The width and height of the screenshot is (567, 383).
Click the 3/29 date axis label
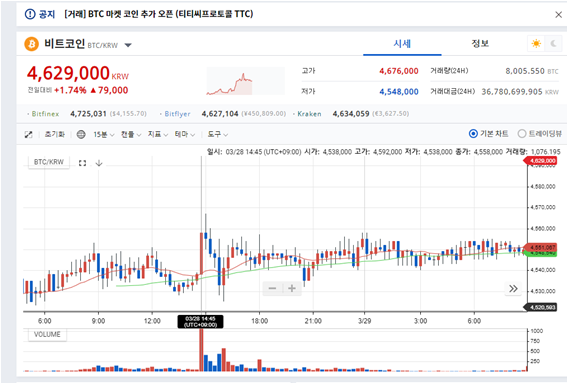click(364, 321)
